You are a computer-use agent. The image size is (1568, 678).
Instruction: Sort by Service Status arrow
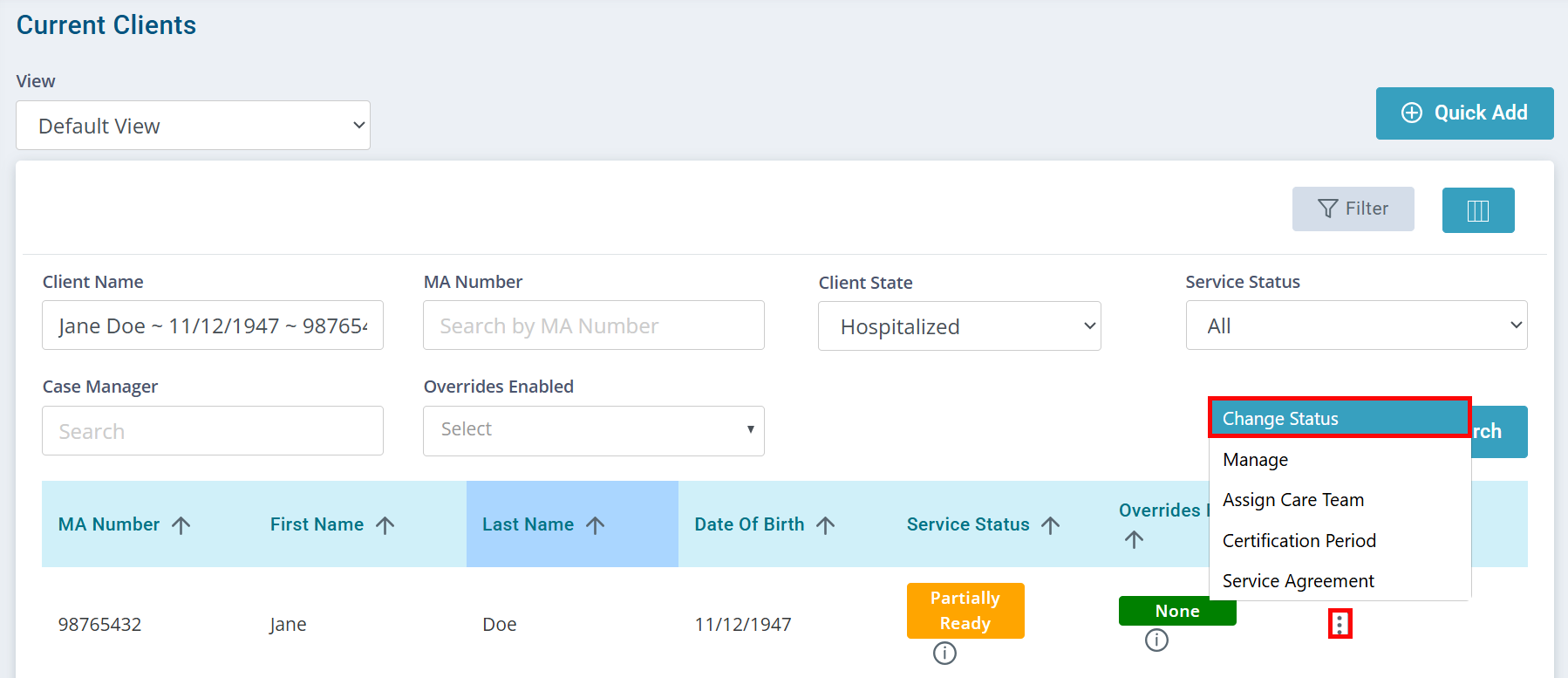coord(1050,525)
